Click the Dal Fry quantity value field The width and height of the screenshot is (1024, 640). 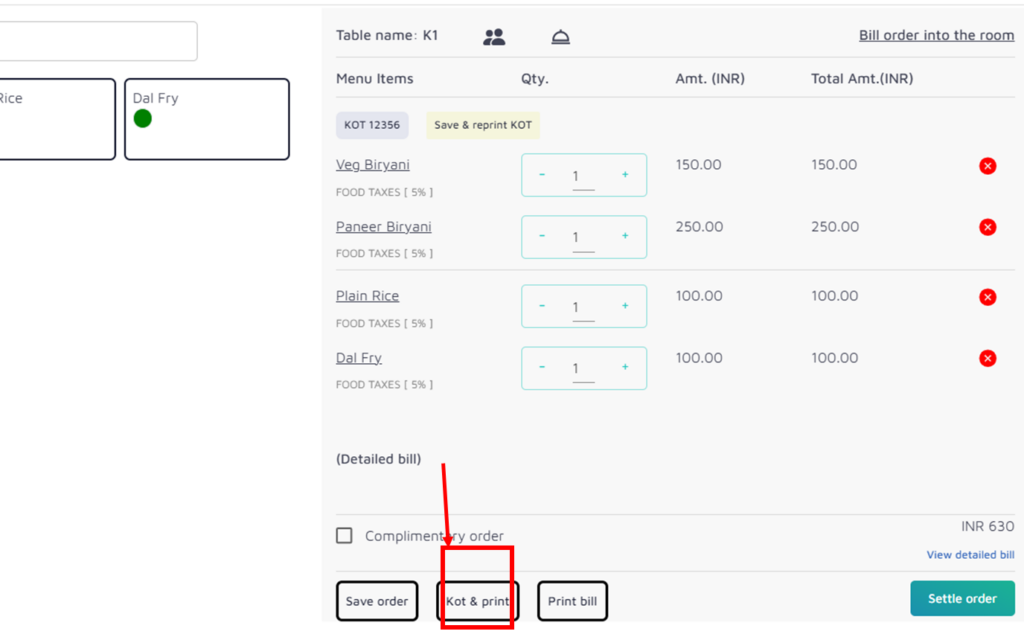[x=583, y=369]
